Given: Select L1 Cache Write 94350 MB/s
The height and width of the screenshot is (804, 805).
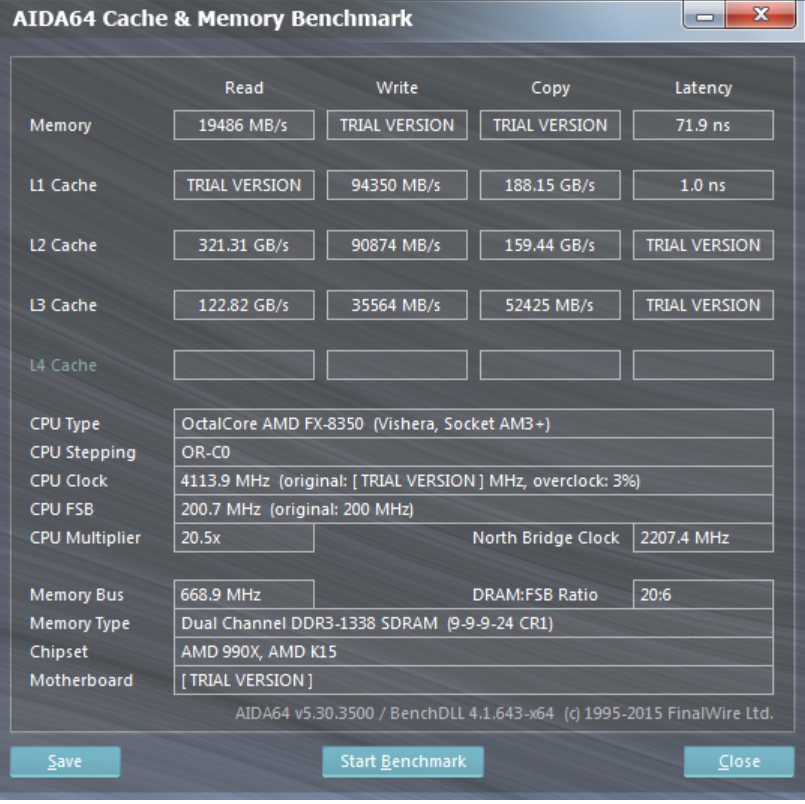Looking at the screenshot, I should 397,185.
